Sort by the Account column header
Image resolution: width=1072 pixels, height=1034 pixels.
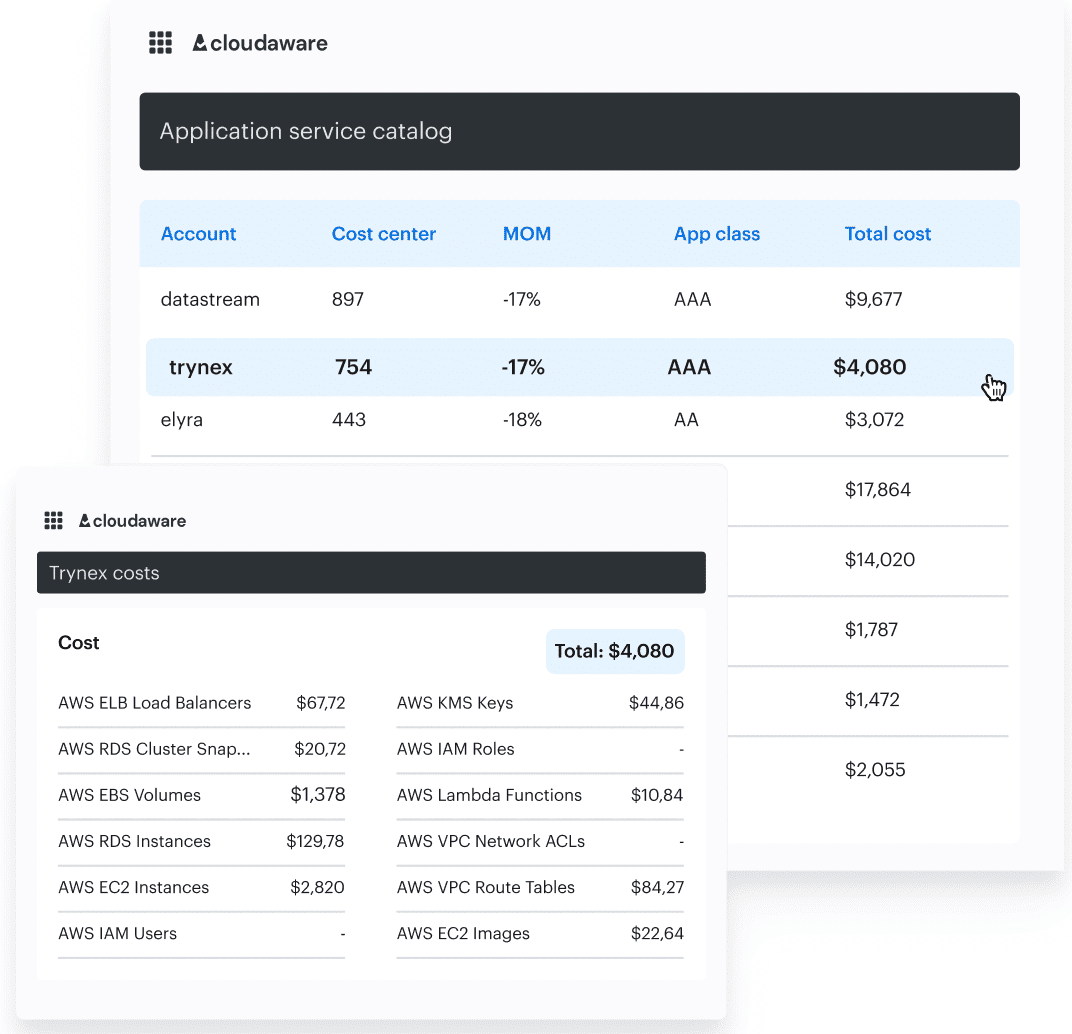198,233
